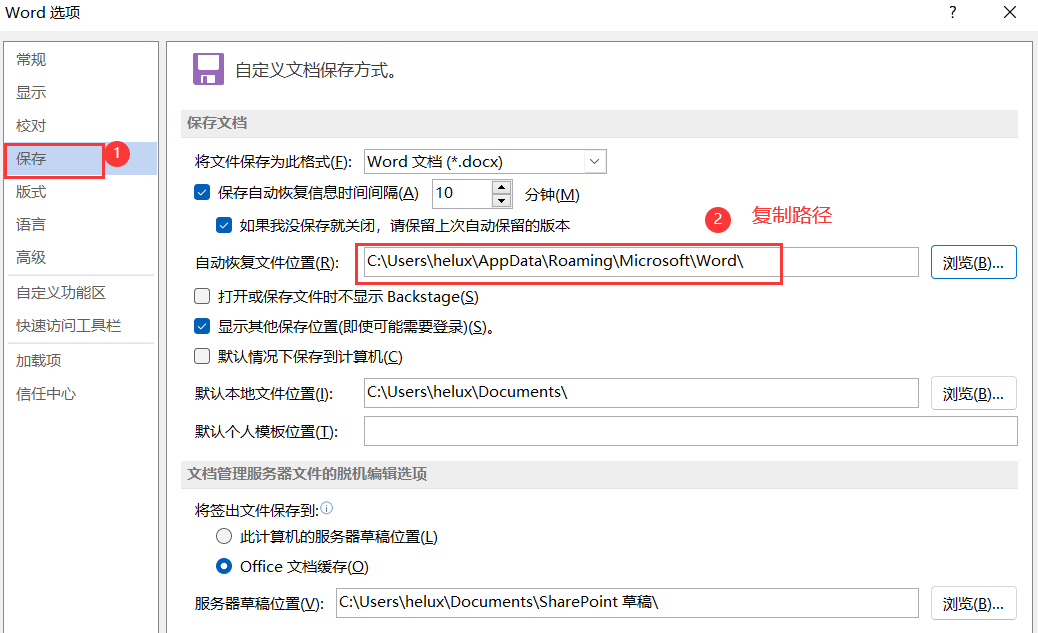Toggle 显示其他保存位置 checkbox
Viewport: 1038px width, 633px height.
point(202,326)
